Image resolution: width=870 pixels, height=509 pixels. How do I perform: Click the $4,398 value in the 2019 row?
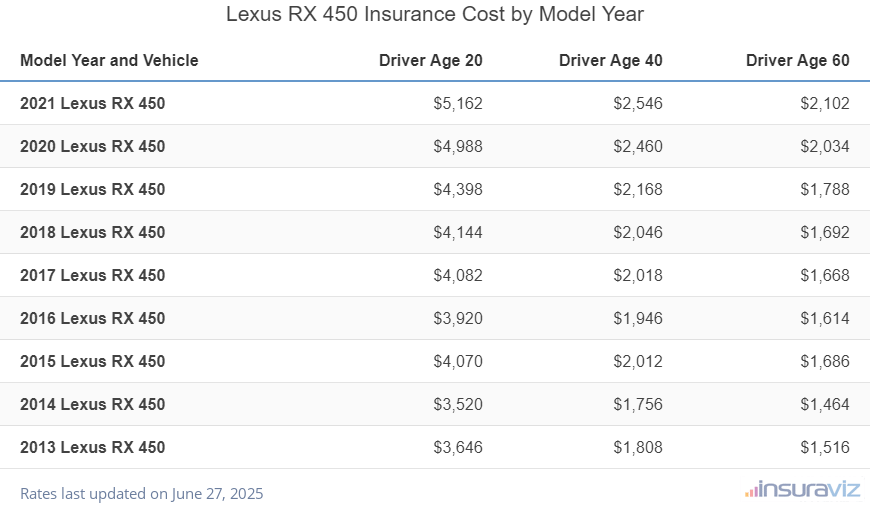pyautogui.click(x=458, y=189)
